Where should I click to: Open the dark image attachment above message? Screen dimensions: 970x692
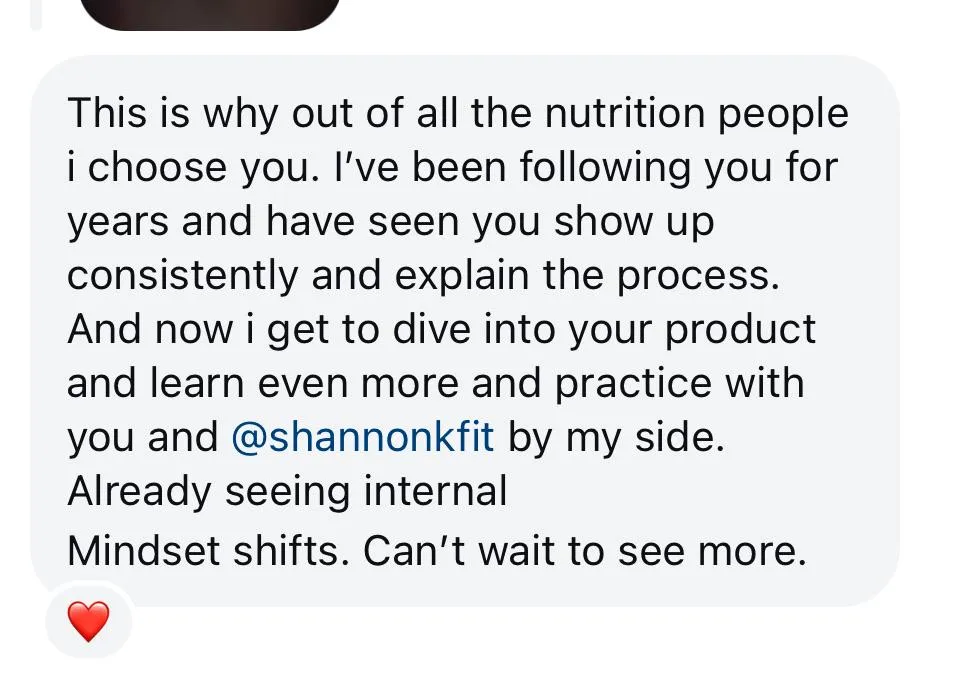pyautogui.click(x=210, y=14)
